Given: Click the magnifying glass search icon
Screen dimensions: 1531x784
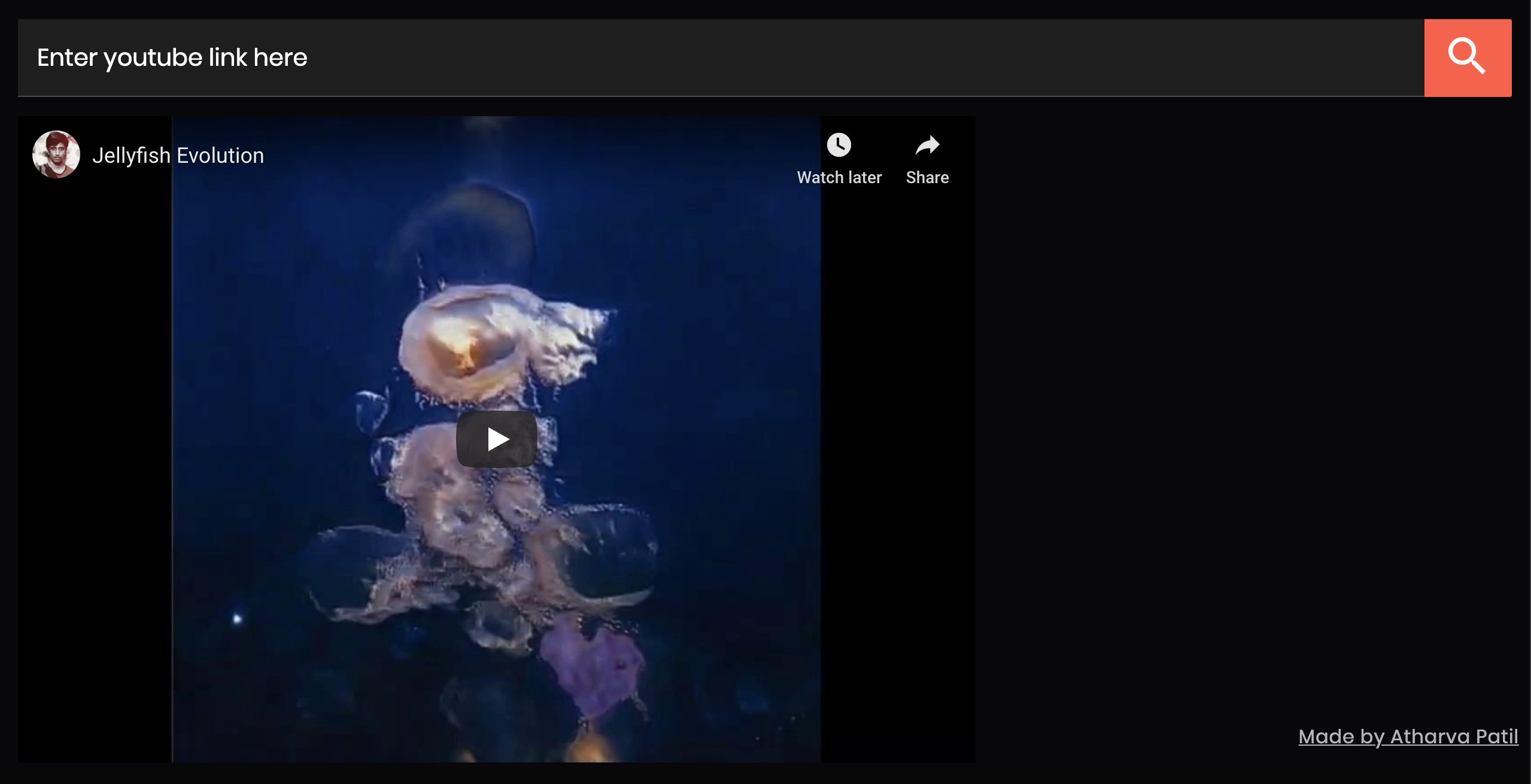Looking at the screenshot, I should pos(1466,56).
